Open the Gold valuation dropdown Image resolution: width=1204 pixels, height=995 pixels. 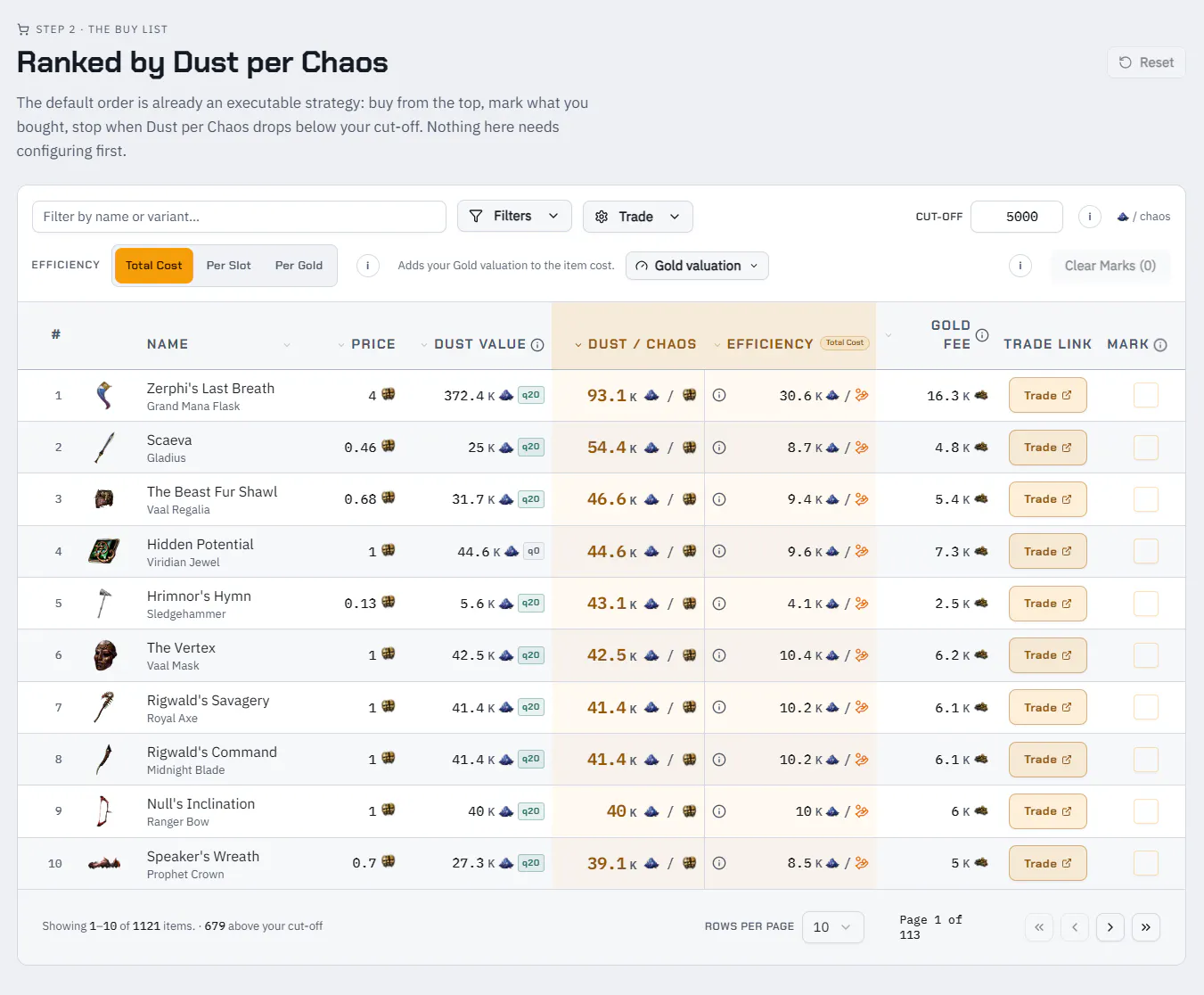tap(697, 266)
